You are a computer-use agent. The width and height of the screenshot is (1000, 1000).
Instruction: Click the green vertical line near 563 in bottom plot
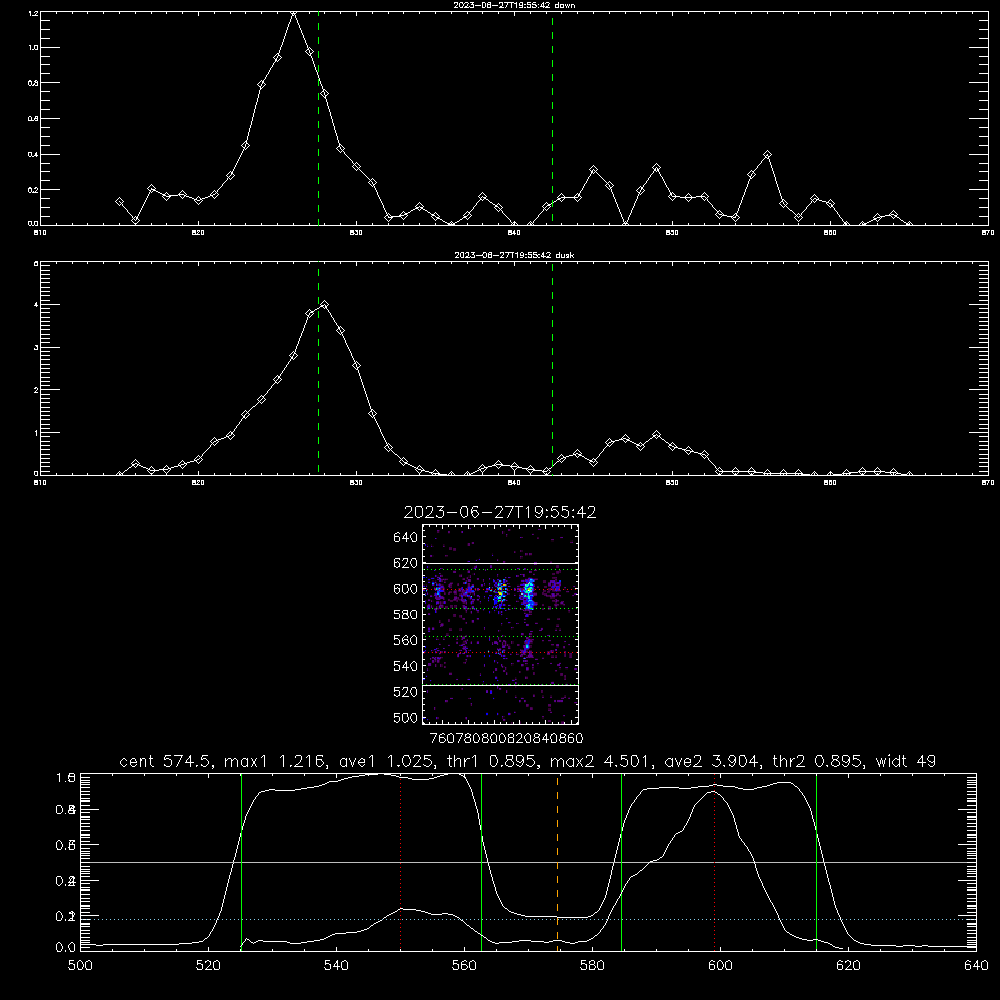click(482, 862)
